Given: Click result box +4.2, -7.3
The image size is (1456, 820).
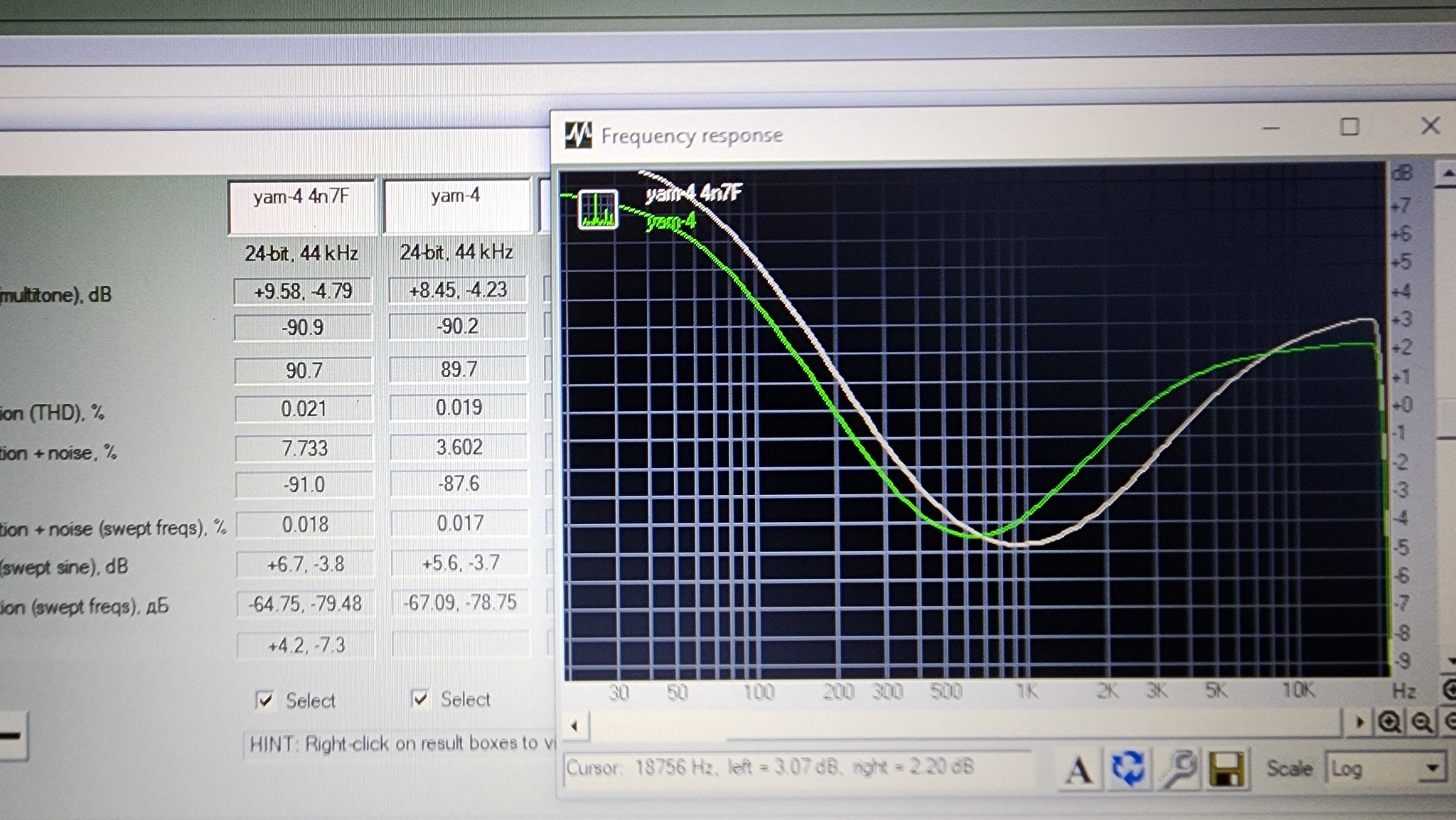Looking at the screenshot, I should point(306,646).
